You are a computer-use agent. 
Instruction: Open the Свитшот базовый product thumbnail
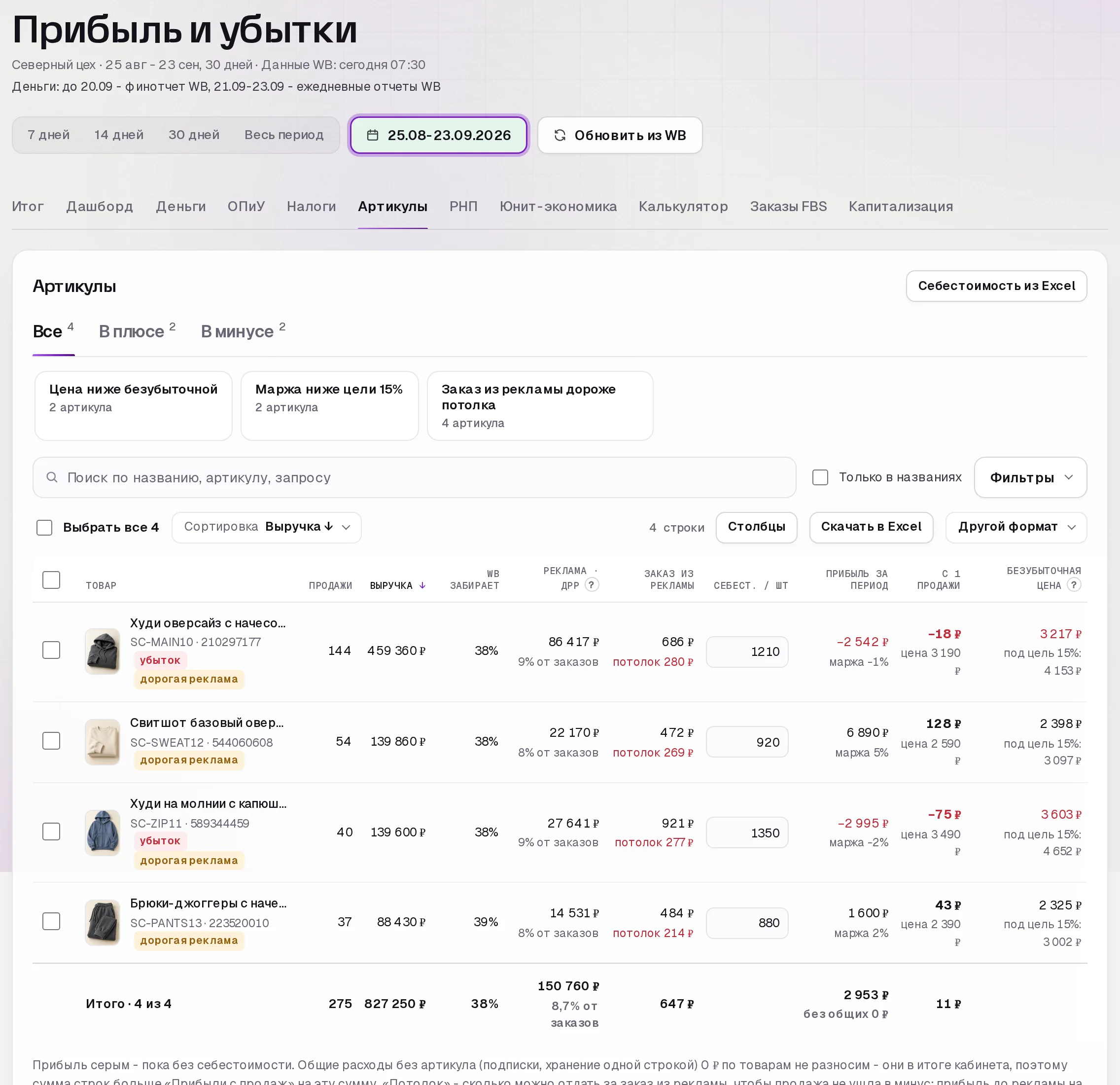102,741
